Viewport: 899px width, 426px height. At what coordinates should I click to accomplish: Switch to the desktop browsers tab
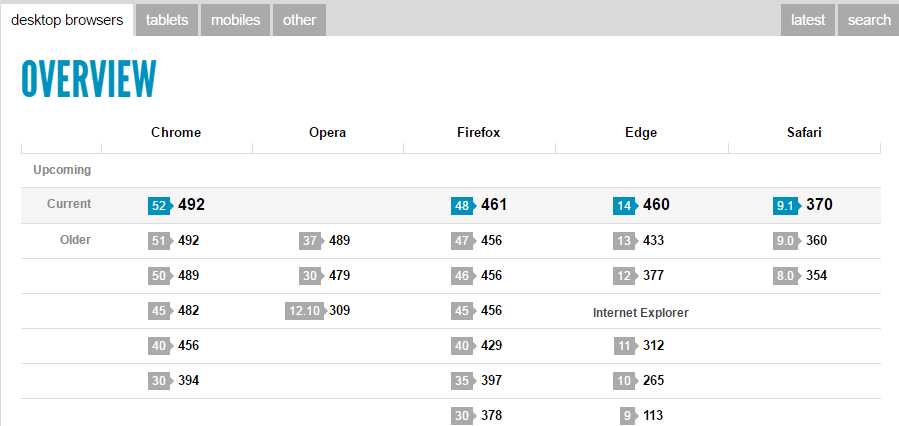coord(67,20)
